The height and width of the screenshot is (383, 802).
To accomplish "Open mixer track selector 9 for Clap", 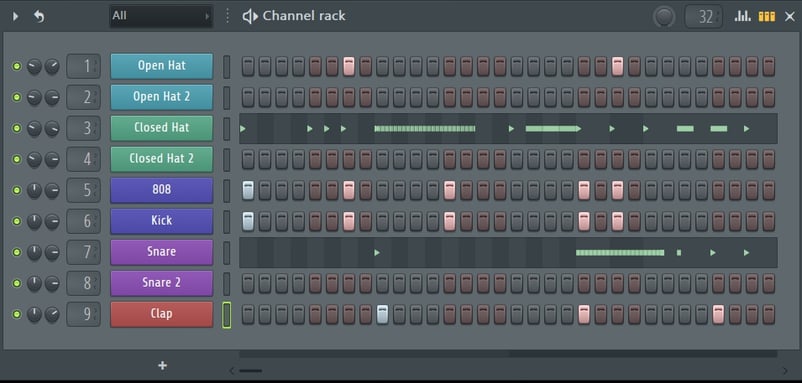I will point(83,314).
